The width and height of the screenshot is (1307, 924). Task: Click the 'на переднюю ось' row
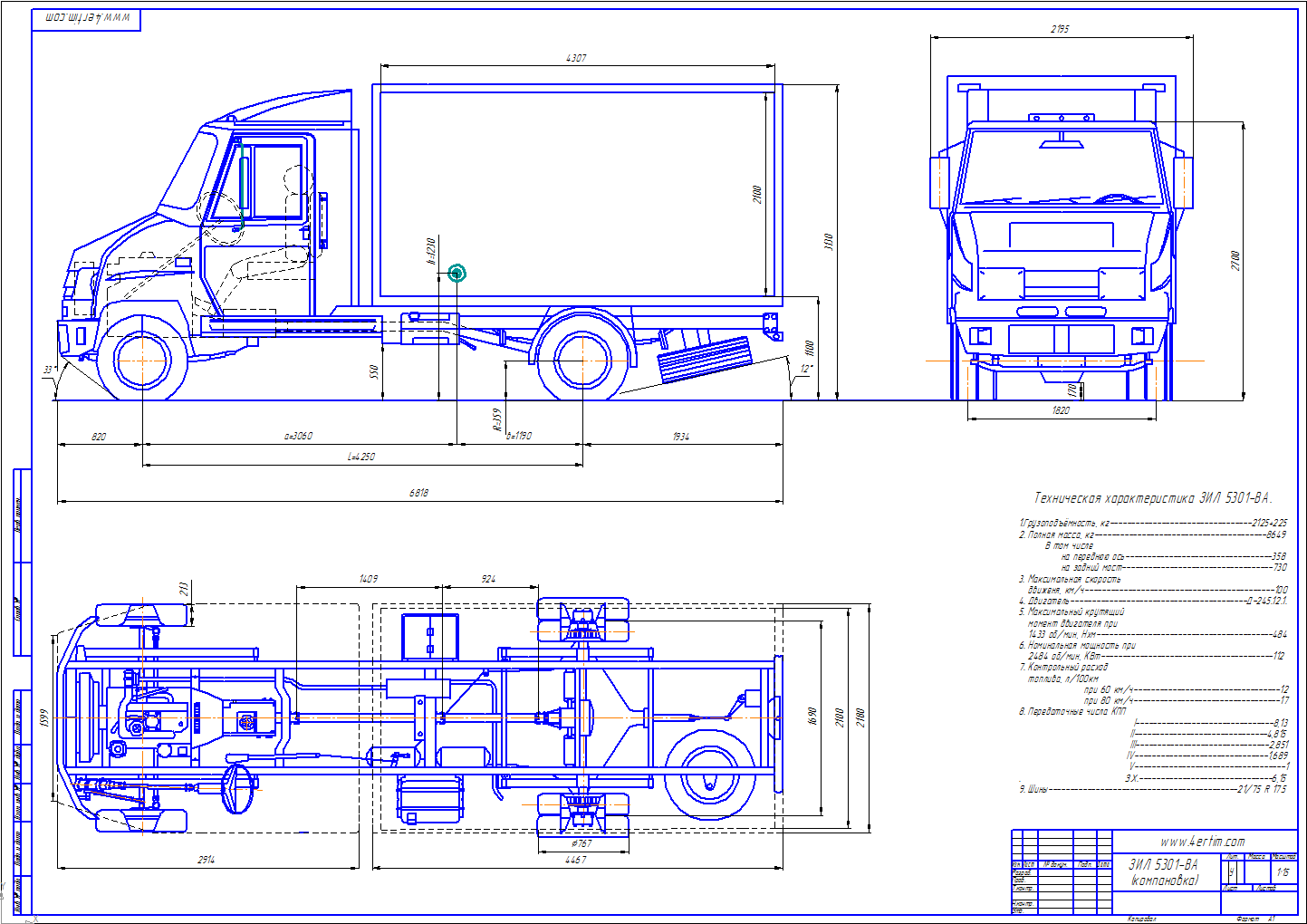point(1174,556)
